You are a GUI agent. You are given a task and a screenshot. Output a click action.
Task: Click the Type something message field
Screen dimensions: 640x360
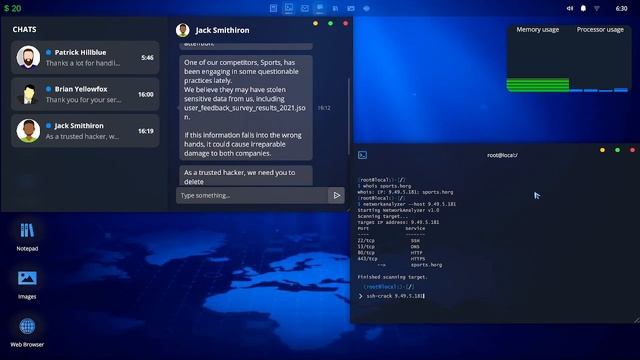click(x=252, y=196)
